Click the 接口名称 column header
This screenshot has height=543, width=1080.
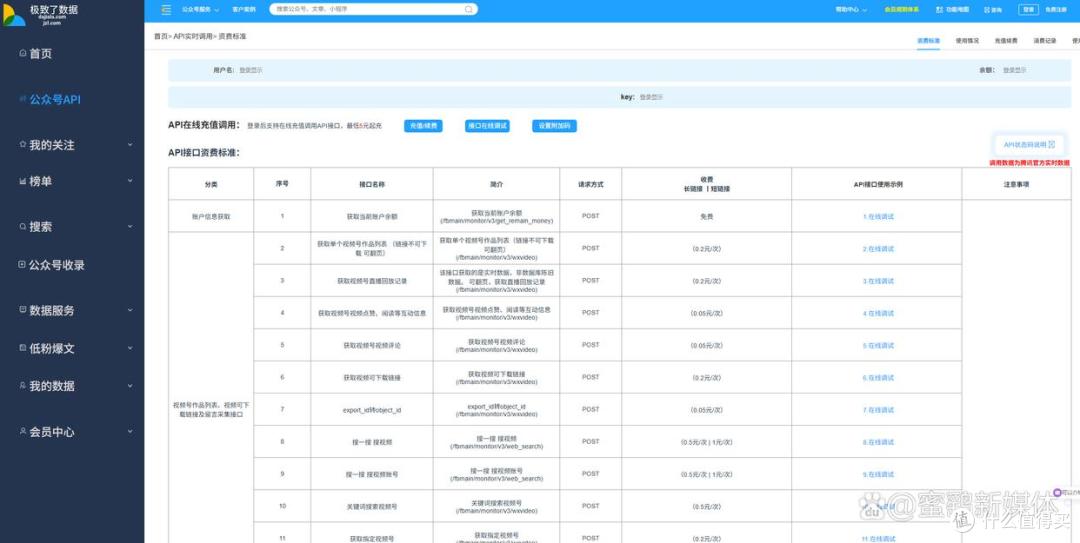tap(372, 185)
